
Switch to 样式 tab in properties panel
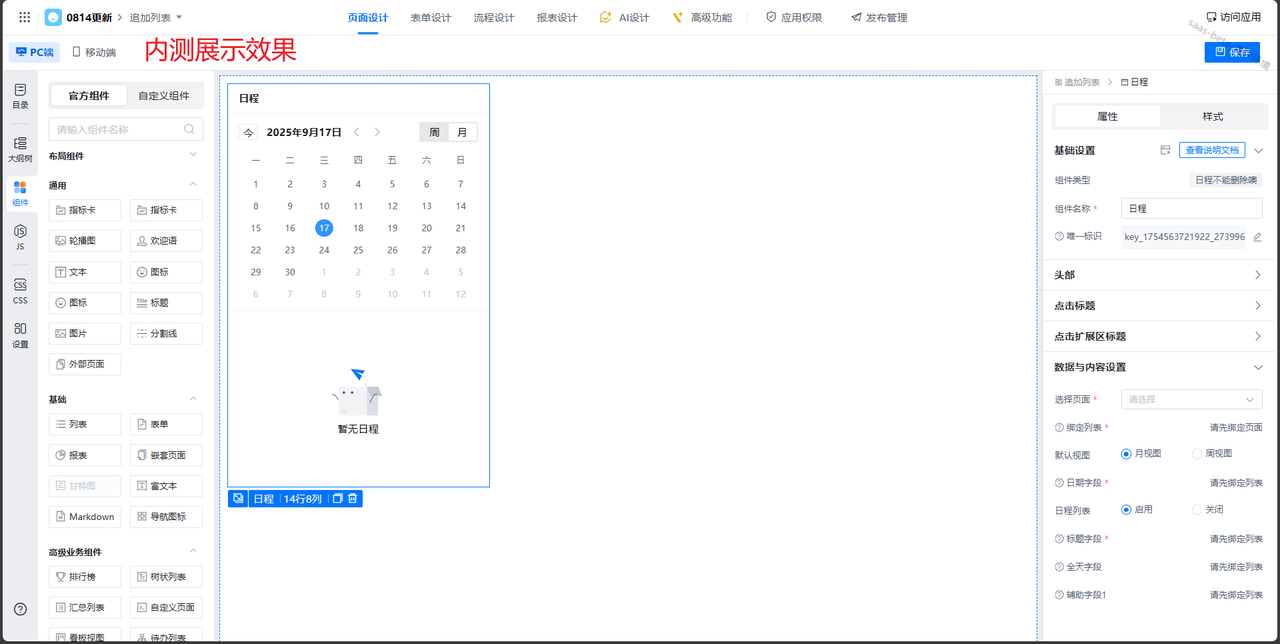[1212, 116]
